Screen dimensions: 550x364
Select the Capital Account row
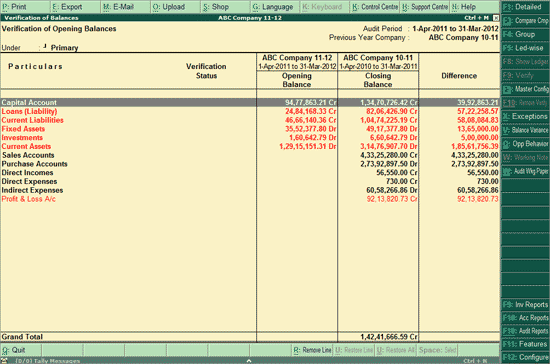click(250, 102)
